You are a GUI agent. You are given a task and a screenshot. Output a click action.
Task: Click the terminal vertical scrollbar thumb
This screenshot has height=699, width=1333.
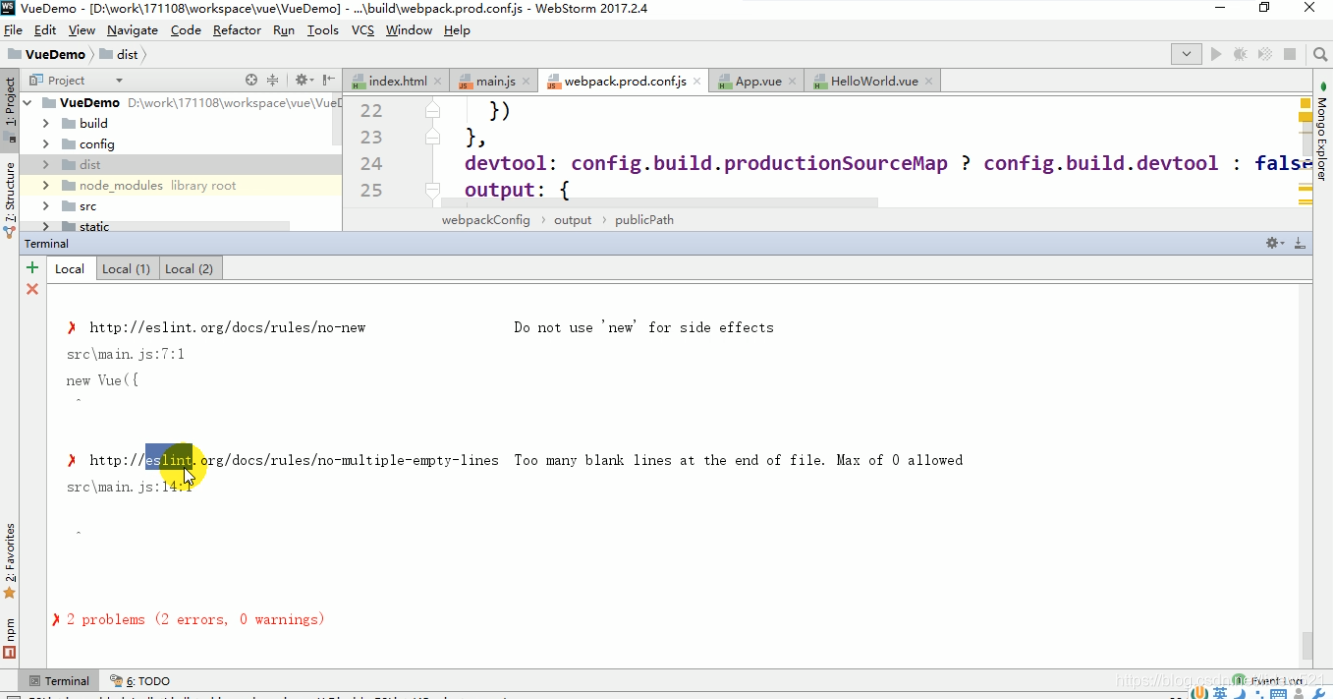click(1307, 645)
